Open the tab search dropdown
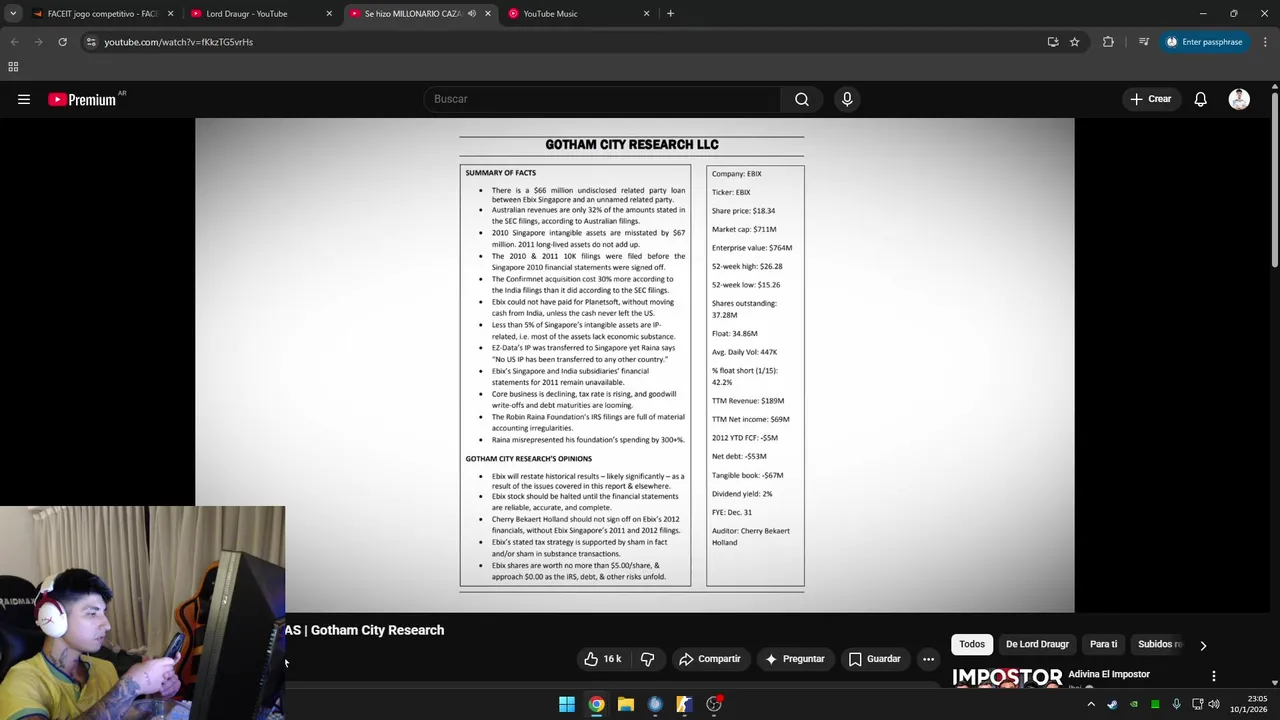 pos(12,14)
